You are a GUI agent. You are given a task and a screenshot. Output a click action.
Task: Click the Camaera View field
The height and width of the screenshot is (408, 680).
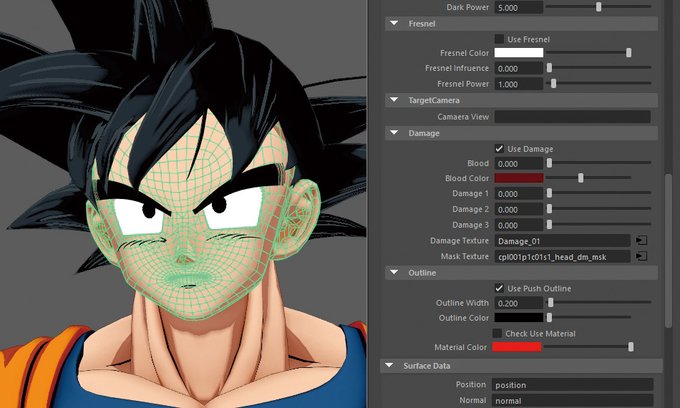click(572, 117)
